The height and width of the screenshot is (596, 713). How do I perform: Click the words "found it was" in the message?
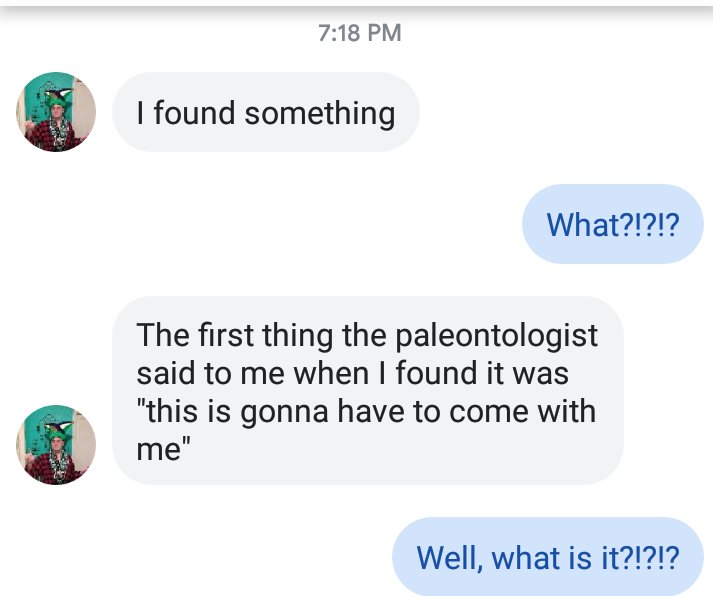(x=482, y=373)
